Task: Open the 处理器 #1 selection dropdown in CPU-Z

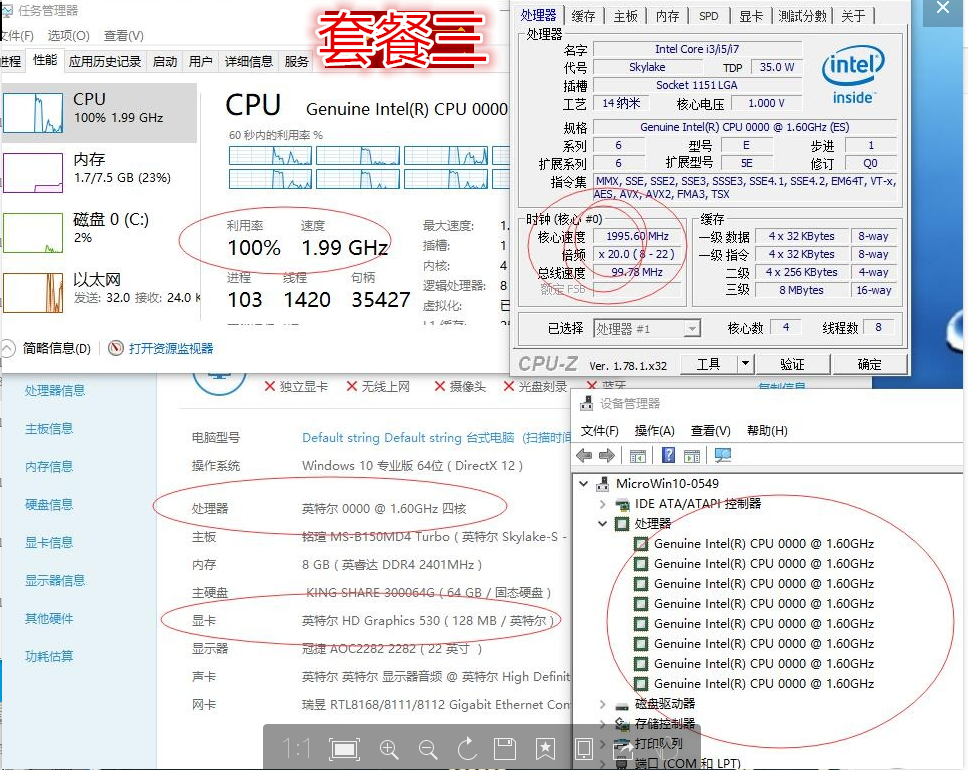Action: point(692,329)
